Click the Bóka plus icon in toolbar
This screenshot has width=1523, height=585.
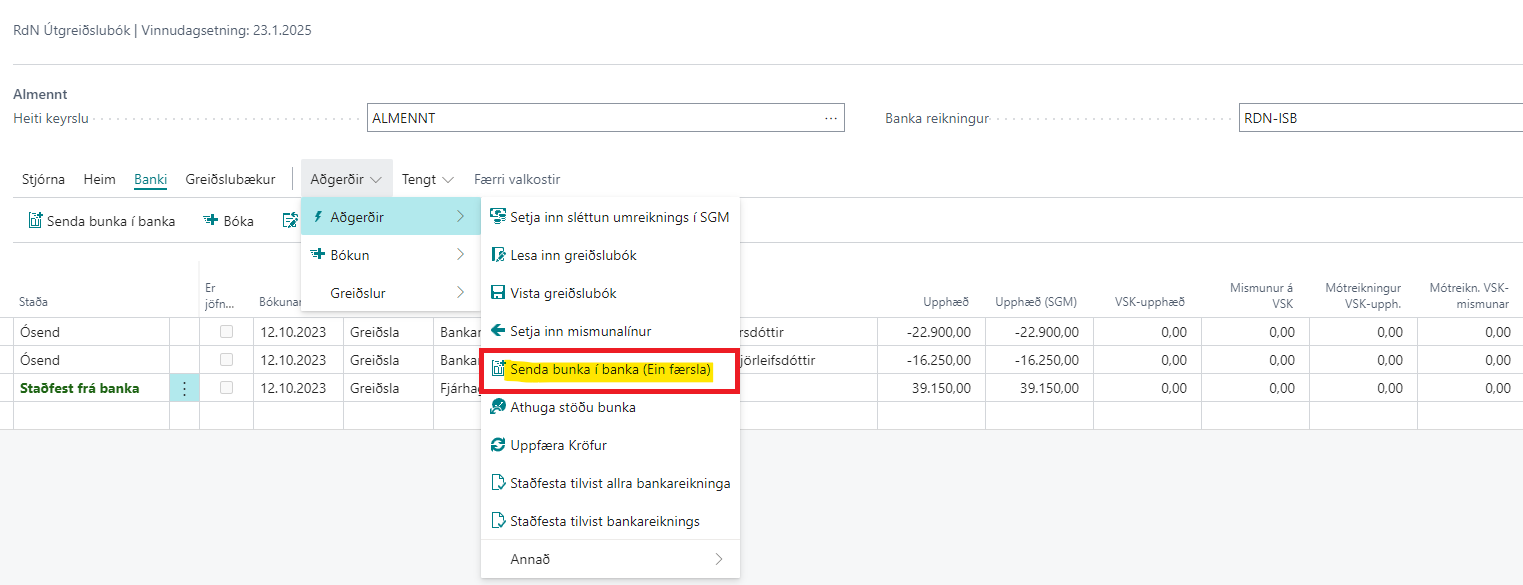[211, 221]
